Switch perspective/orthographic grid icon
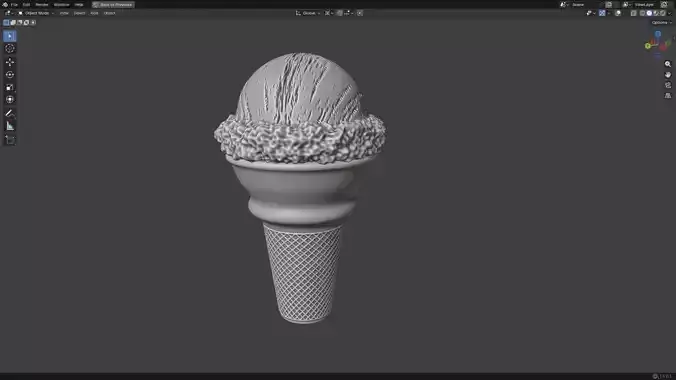 point(668,96)
